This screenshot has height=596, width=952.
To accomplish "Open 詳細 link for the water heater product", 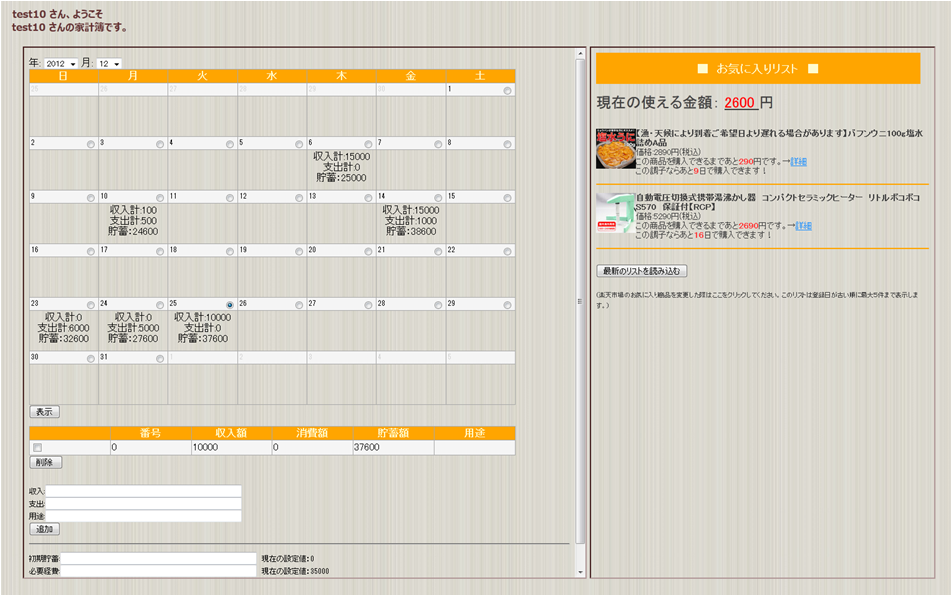I will coord(803,226).
